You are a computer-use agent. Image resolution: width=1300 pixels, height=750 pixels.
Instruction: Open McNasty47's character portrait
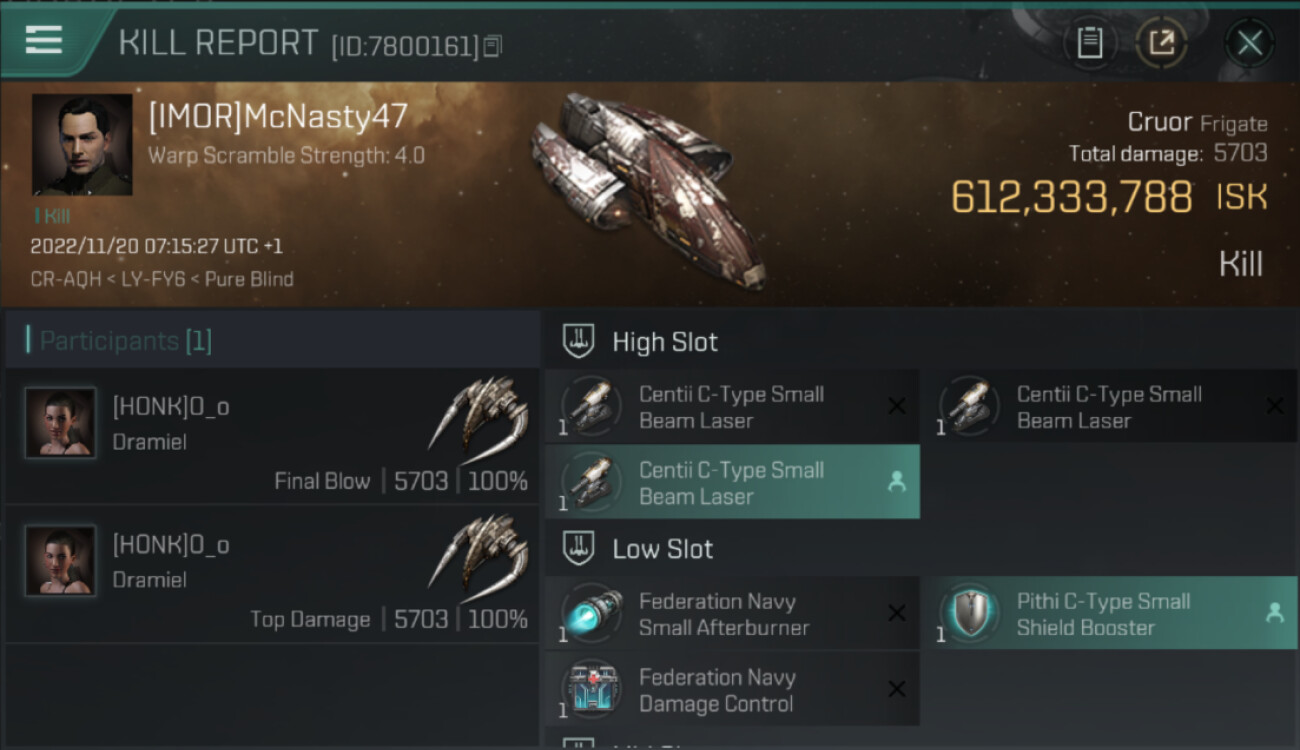pyautogui.click(x=82, y=145)
